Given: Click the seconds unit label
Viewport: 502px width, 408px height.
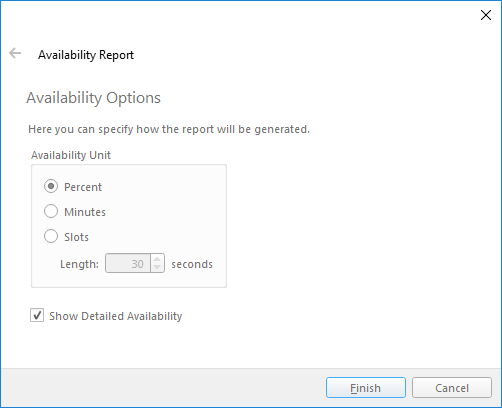Looking at the screenshot, I should (192, 264).
